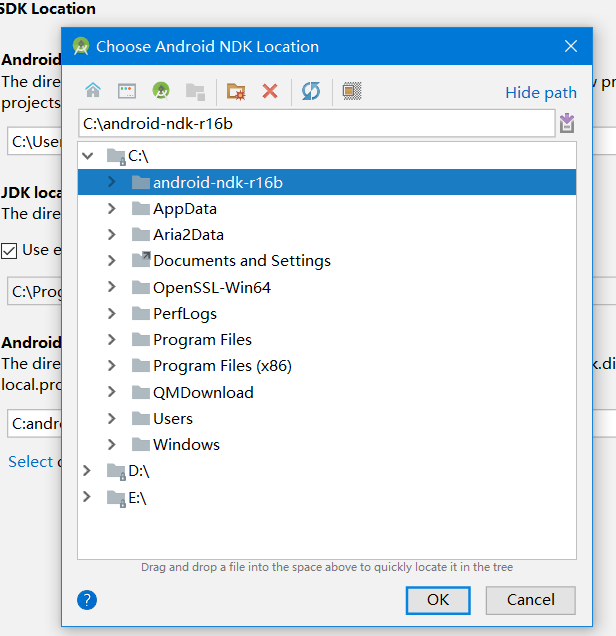Image resolution: width=616 pixels, height=636 pixels.
Task: Select the grayed Module directory icon
Action: (195, 92)
